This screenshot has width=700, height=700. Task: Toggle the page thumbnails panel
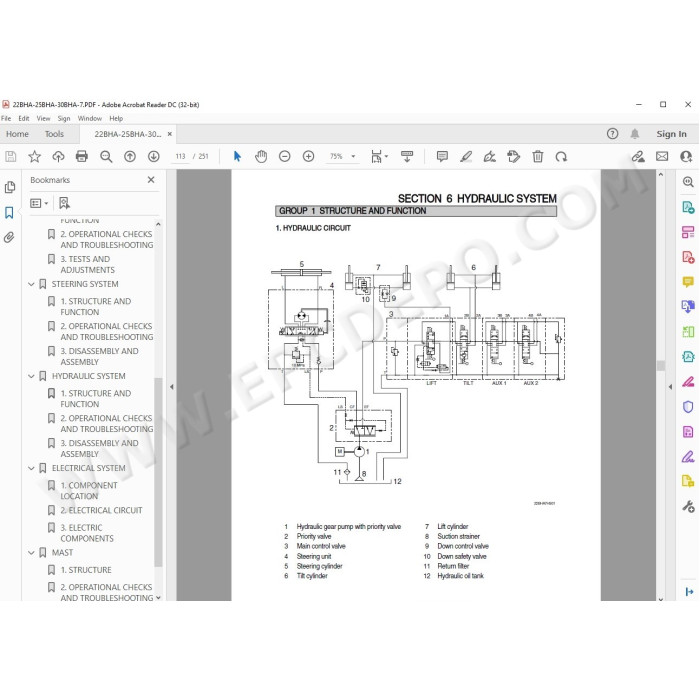[x=9, y=187]
